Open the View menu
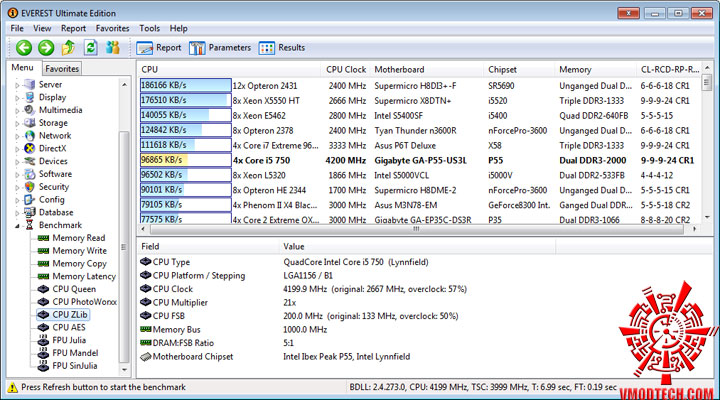720x400 pixels. 42,28
